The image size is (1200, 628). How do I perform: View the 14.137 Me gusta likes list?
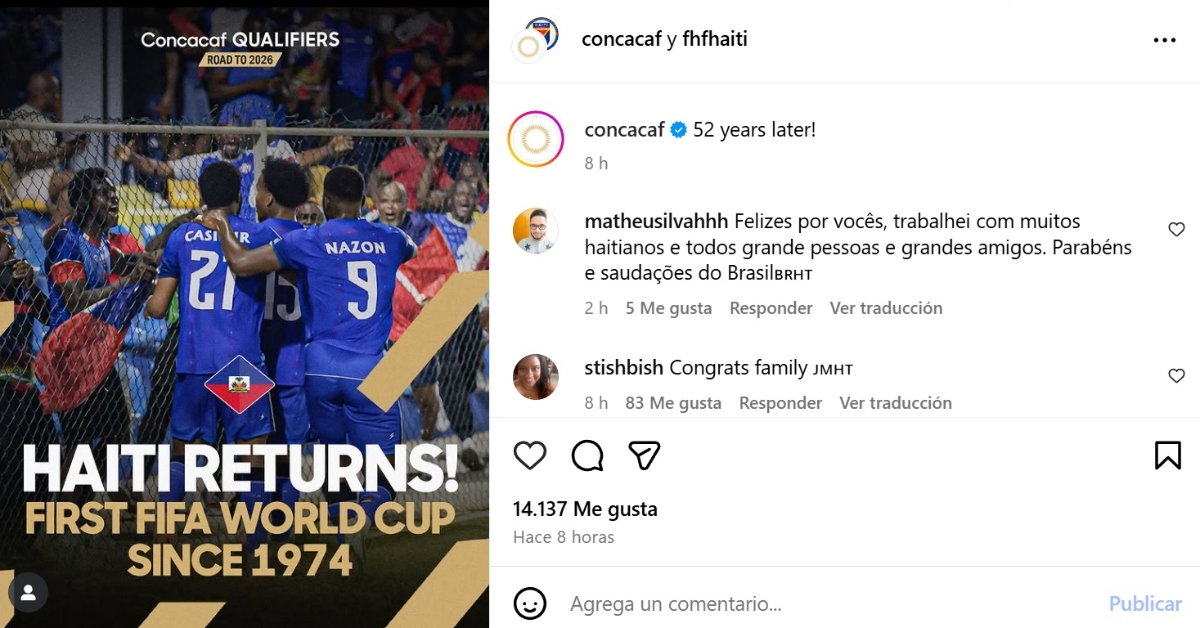(585, 509)
